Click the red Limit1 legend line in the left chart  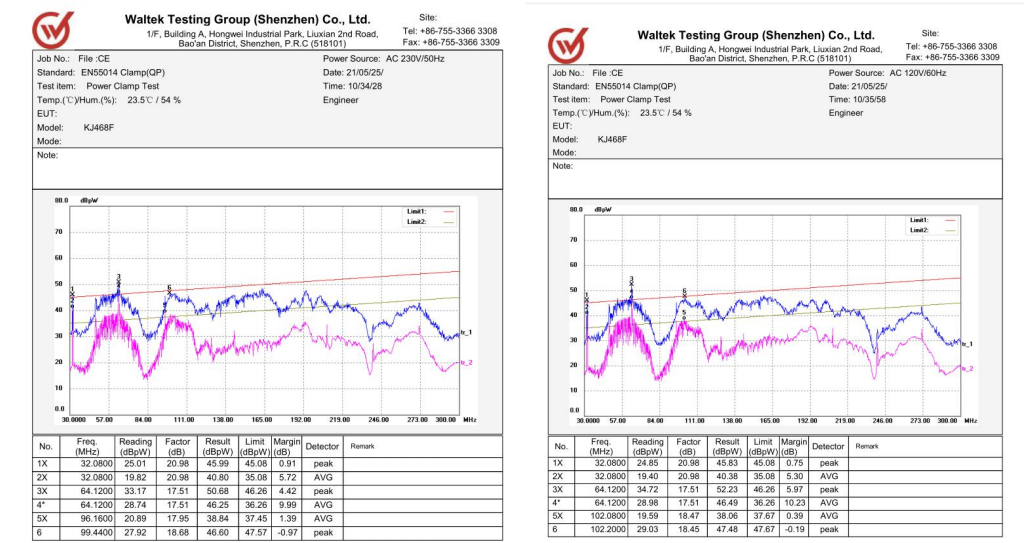pyautogui.click(x=449, y=212)
